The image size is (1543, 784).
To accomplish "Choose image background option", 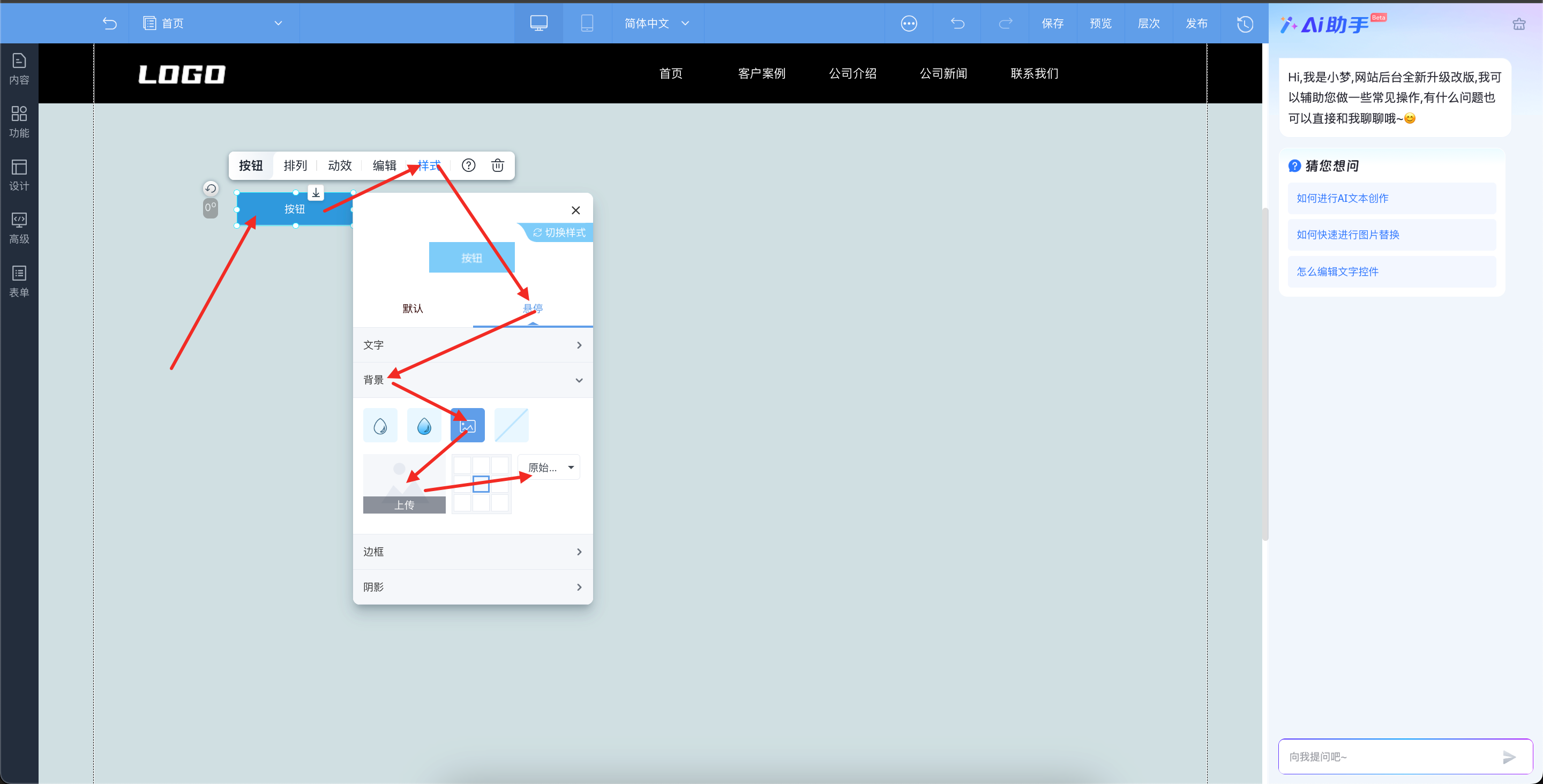I will click(468, 426).
